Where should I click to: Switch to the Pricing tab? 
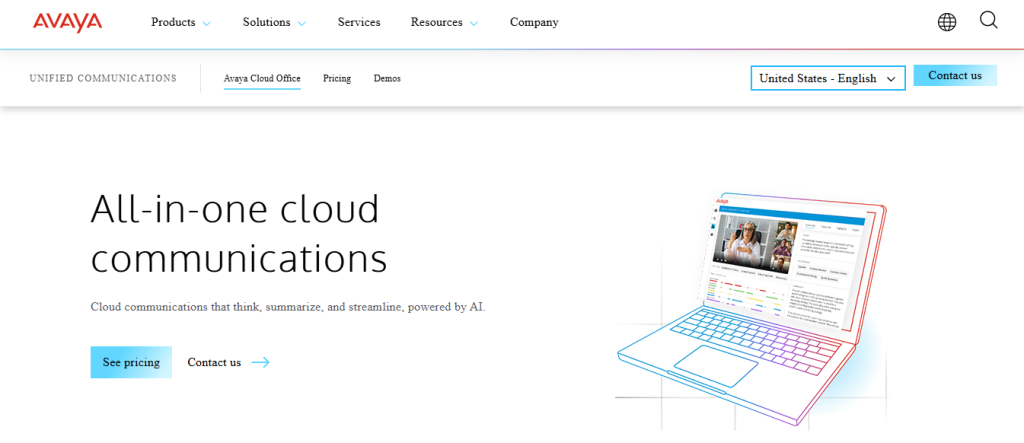337,78
